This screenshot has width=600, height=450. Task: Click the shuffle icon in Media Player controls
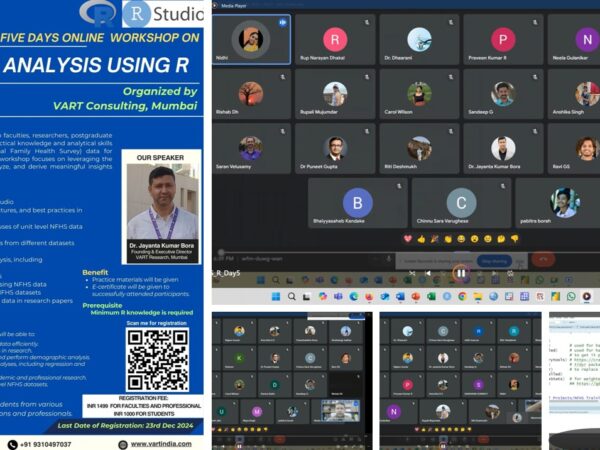[412, 273]
